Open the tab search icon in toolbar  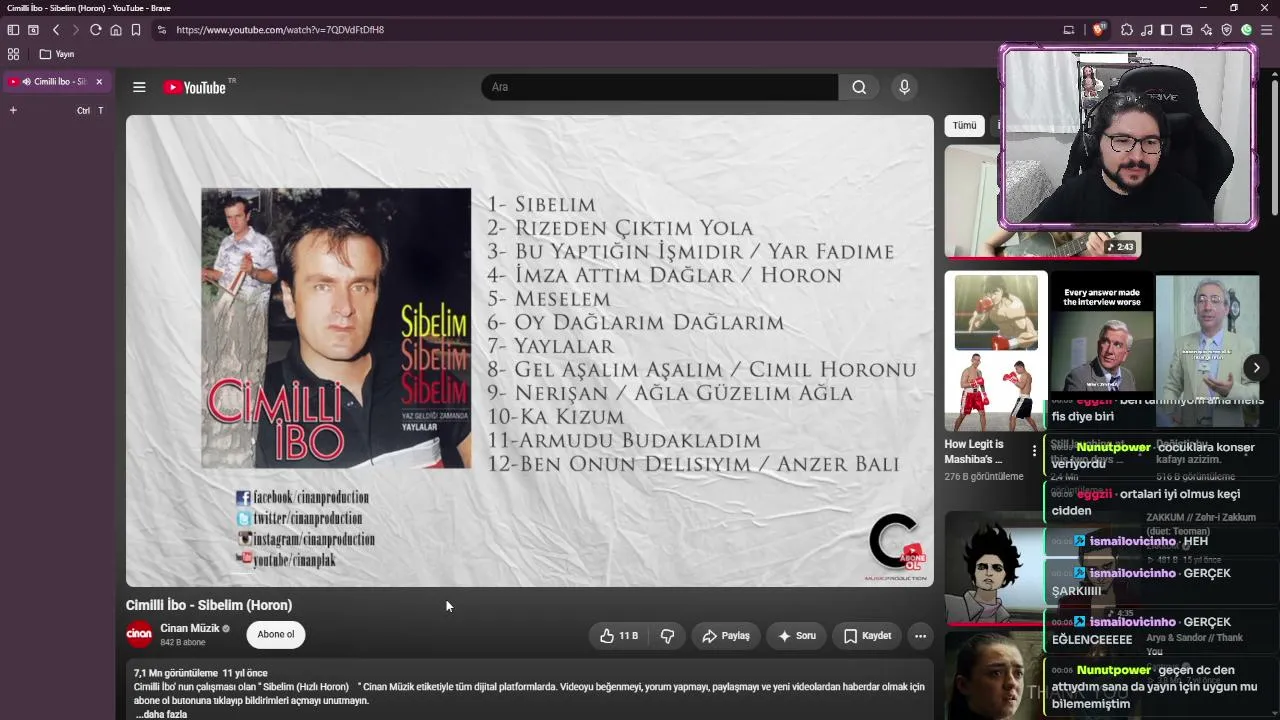[33, 30]
